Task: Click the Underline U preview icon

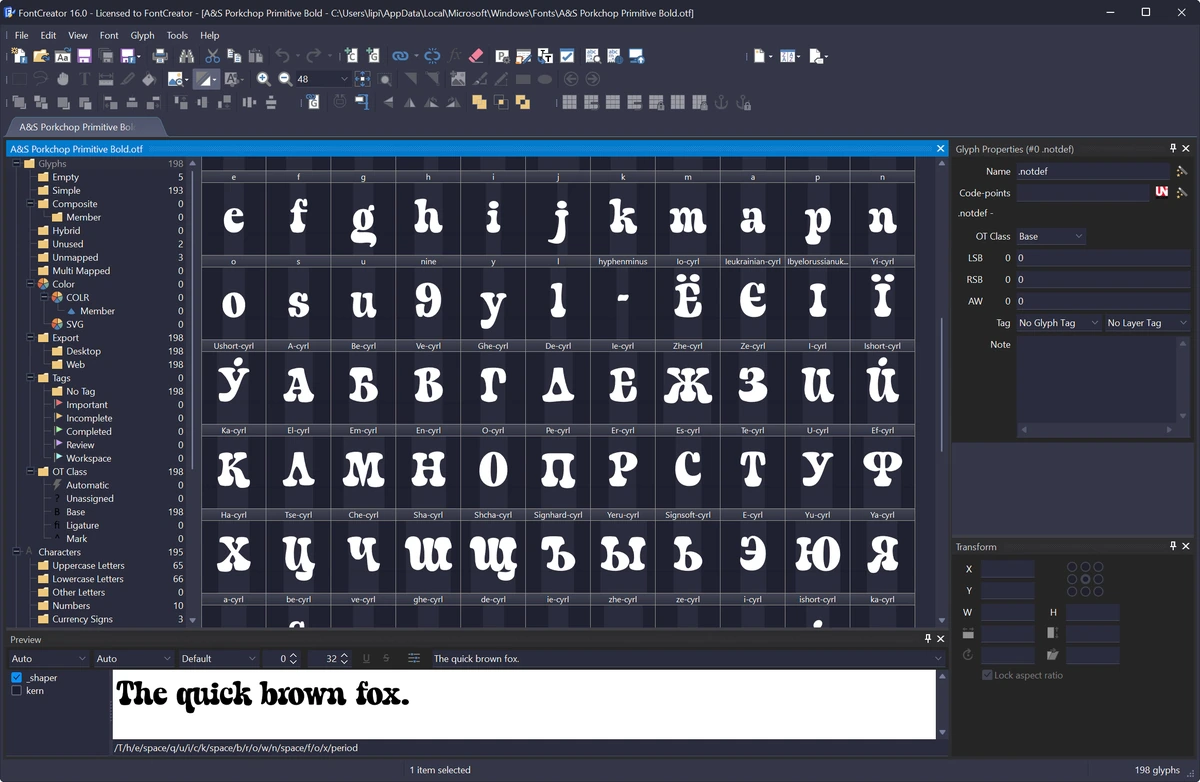Action: pos(367,658)
